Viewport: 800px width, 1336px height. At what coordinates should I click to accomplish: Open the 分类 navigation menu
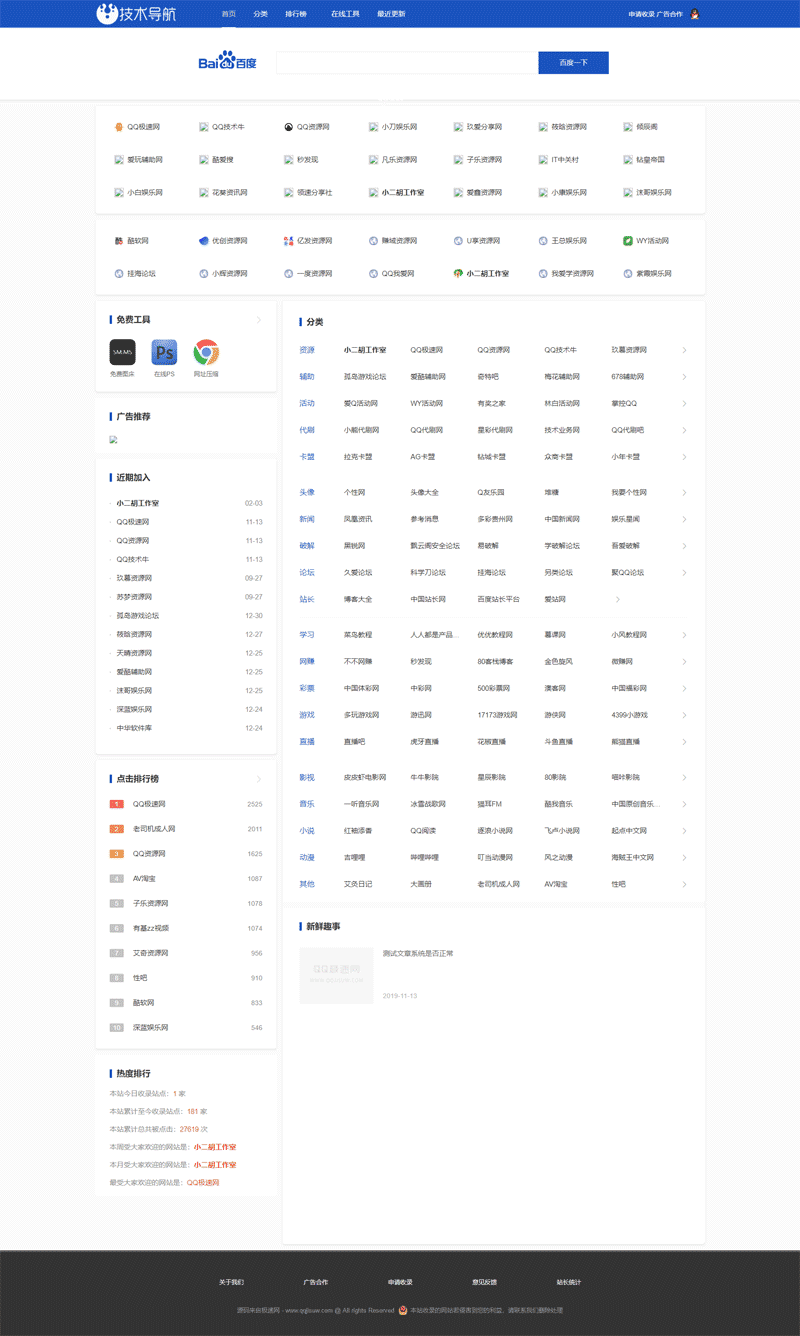(x=259, y=14)
